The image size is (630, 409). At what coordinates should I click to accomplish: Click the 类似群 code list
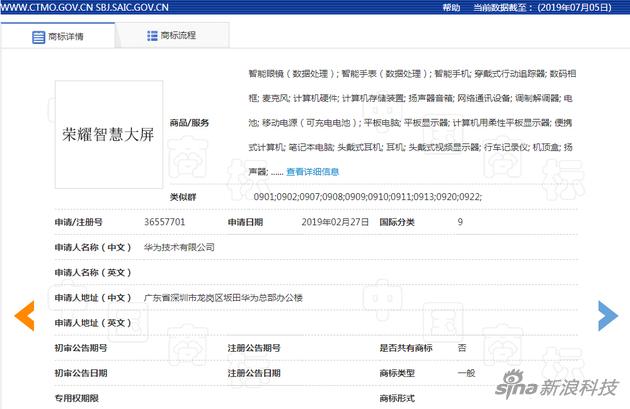click(367, 197)
